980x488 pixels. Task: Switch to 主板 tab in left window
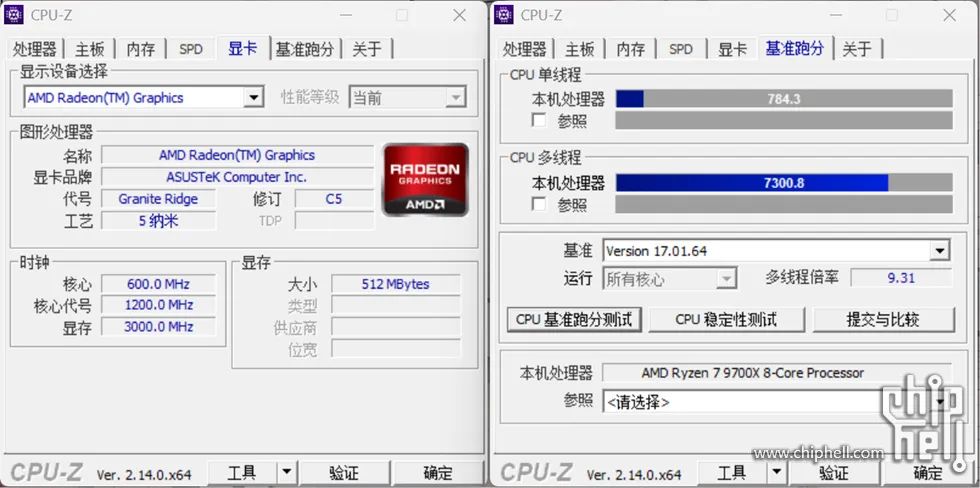coord(89,49)
